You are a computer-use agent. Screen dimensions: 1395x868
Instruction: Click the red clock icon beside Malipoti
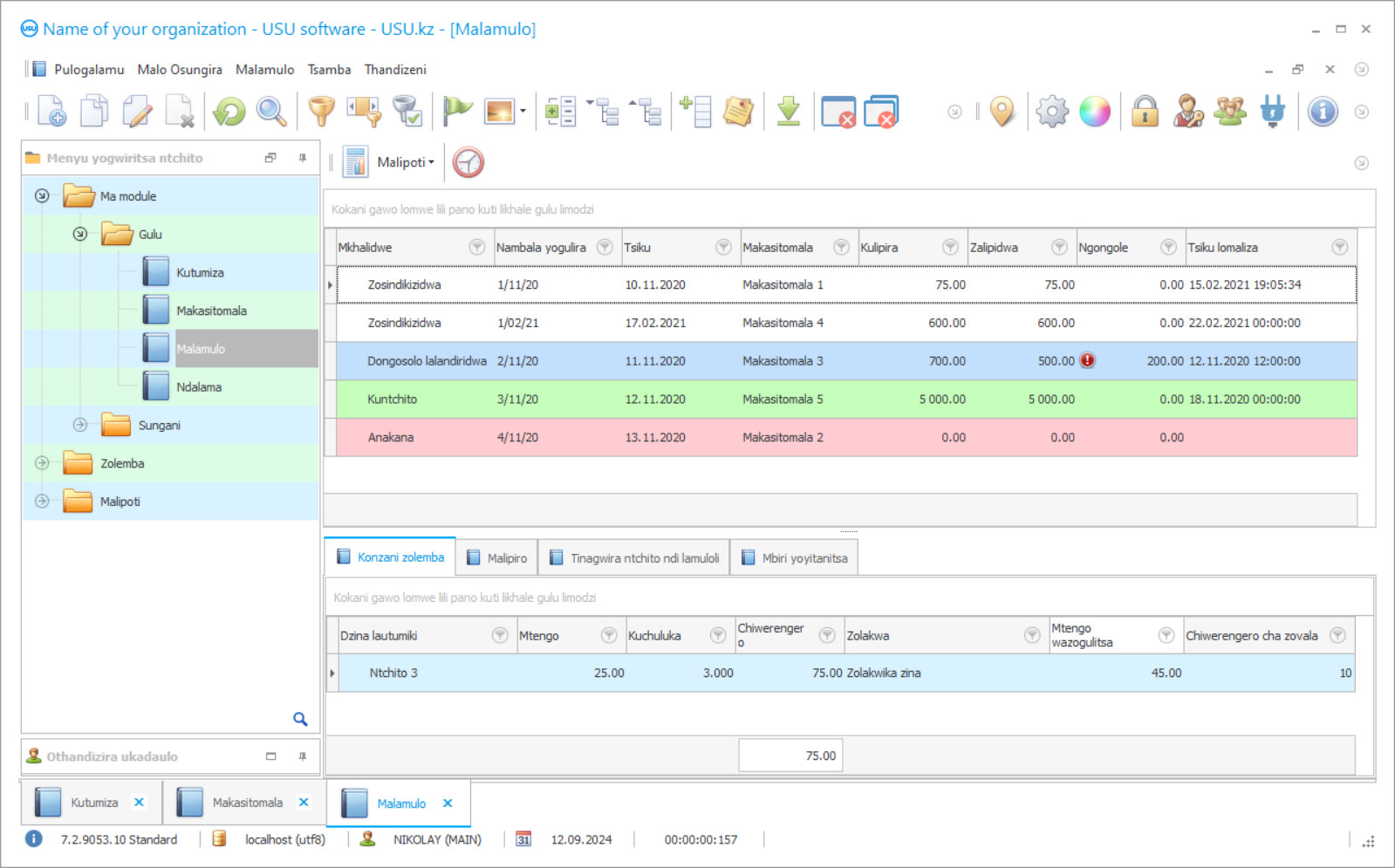pos(468,162)
